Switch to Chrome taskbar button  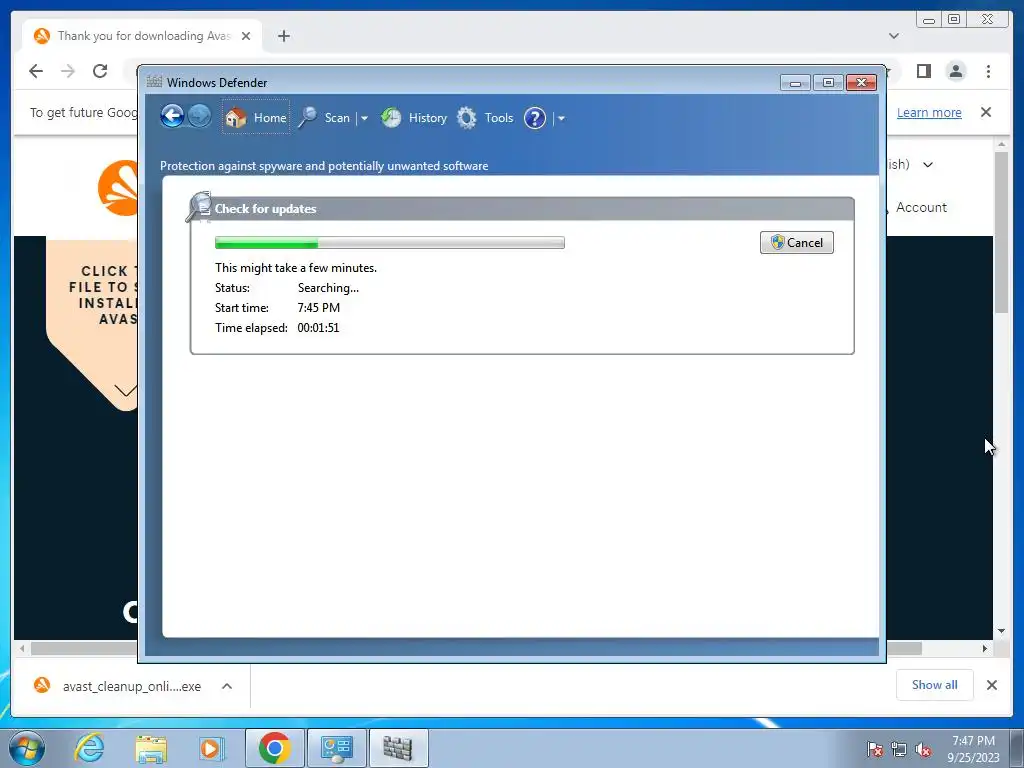[x=274, y=748]
